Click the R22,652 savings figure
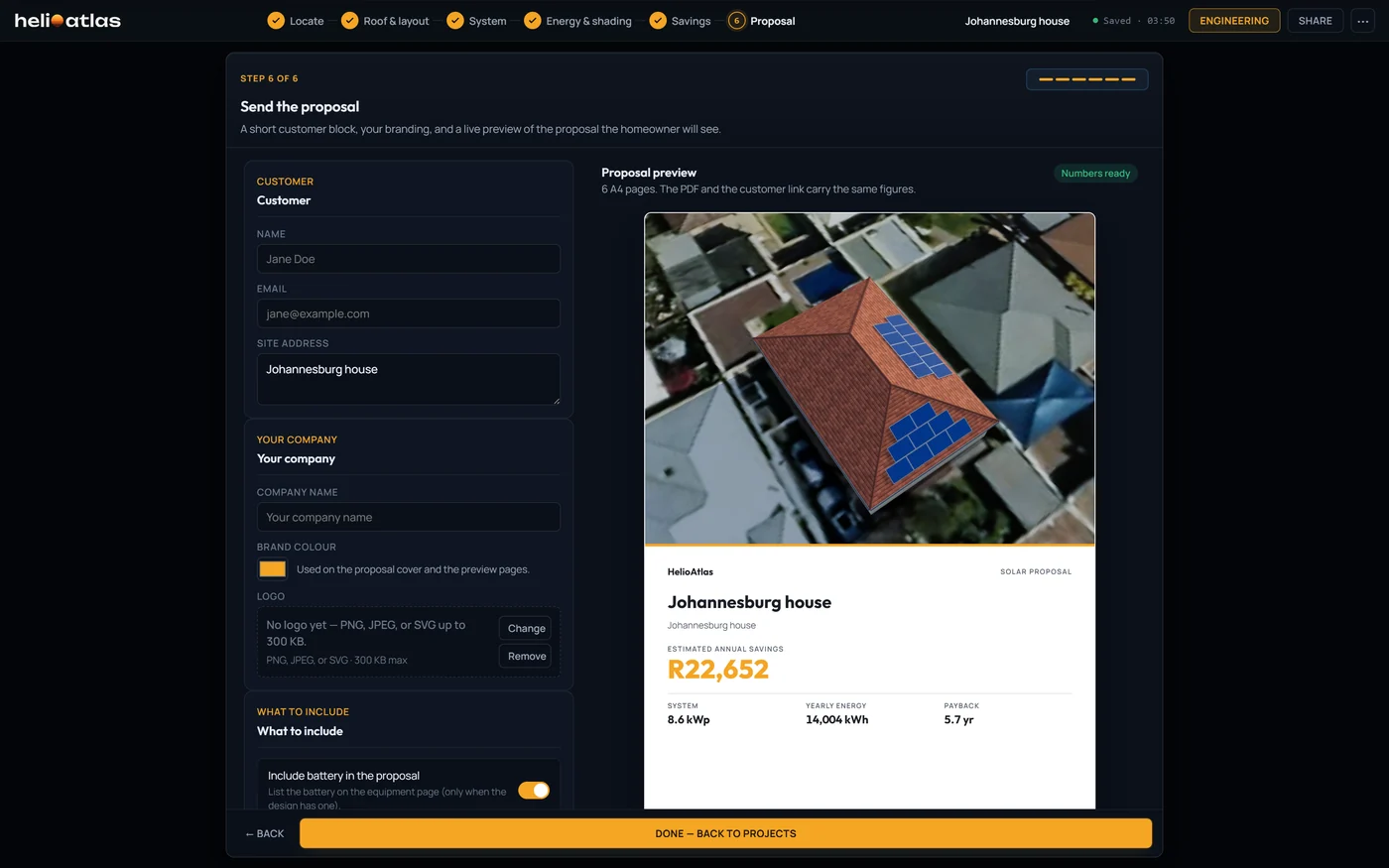The width and height of the screenshot is (1389, 868). [718, 670]
